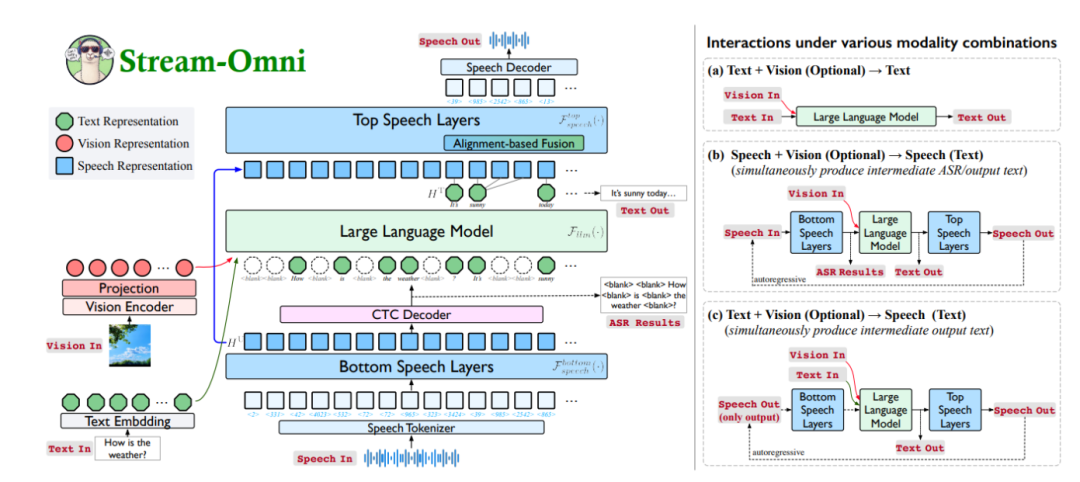Screen dimensions: 1080x482
Task: Click the Speech Representation legend label
Action: (135, 166)
